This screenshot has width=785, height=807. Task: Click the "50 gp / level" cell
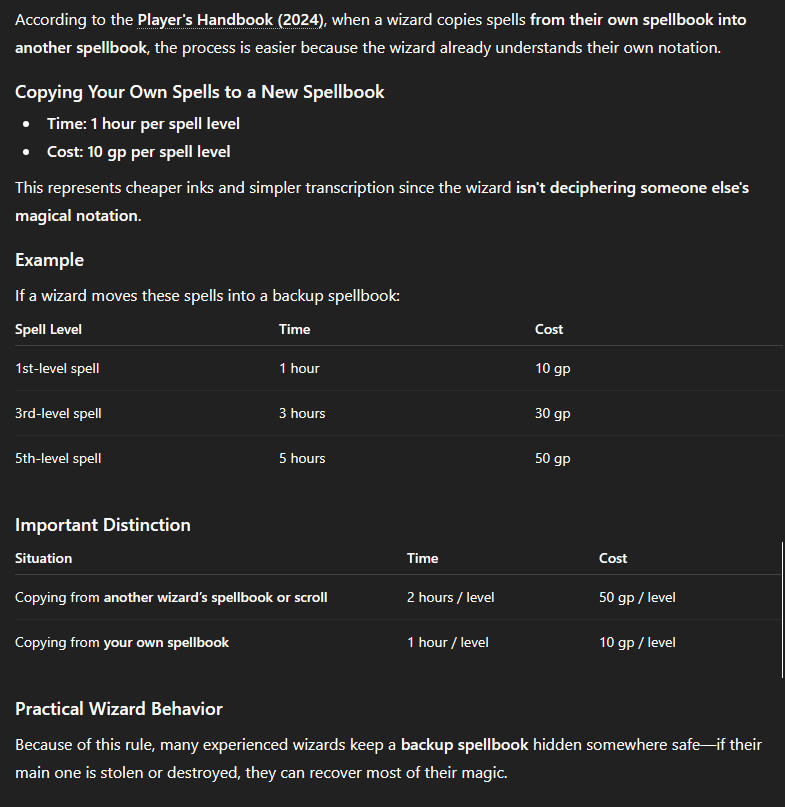point(637,597)
